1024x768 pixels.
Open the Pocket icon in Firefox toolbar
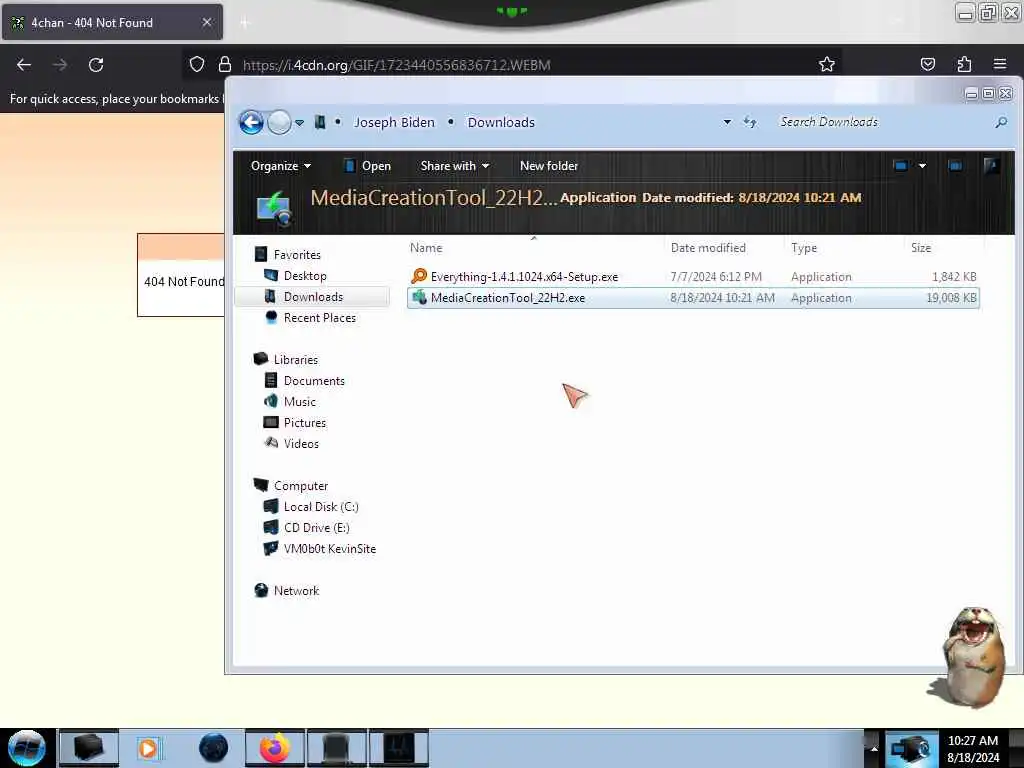pos(927,64)
